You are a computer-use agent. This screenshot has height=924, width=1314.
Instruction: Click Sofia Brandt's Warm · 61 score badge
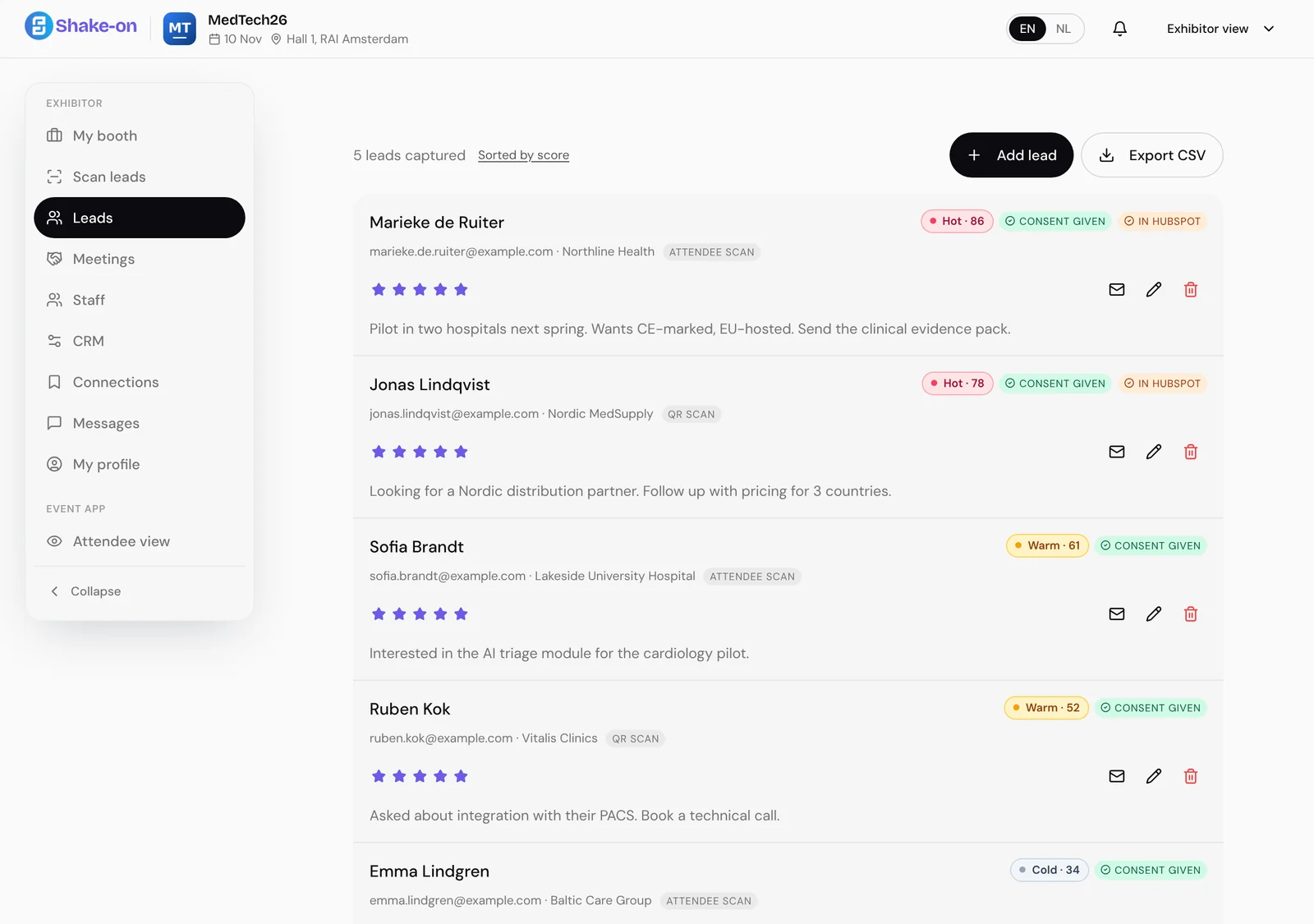1047,545
